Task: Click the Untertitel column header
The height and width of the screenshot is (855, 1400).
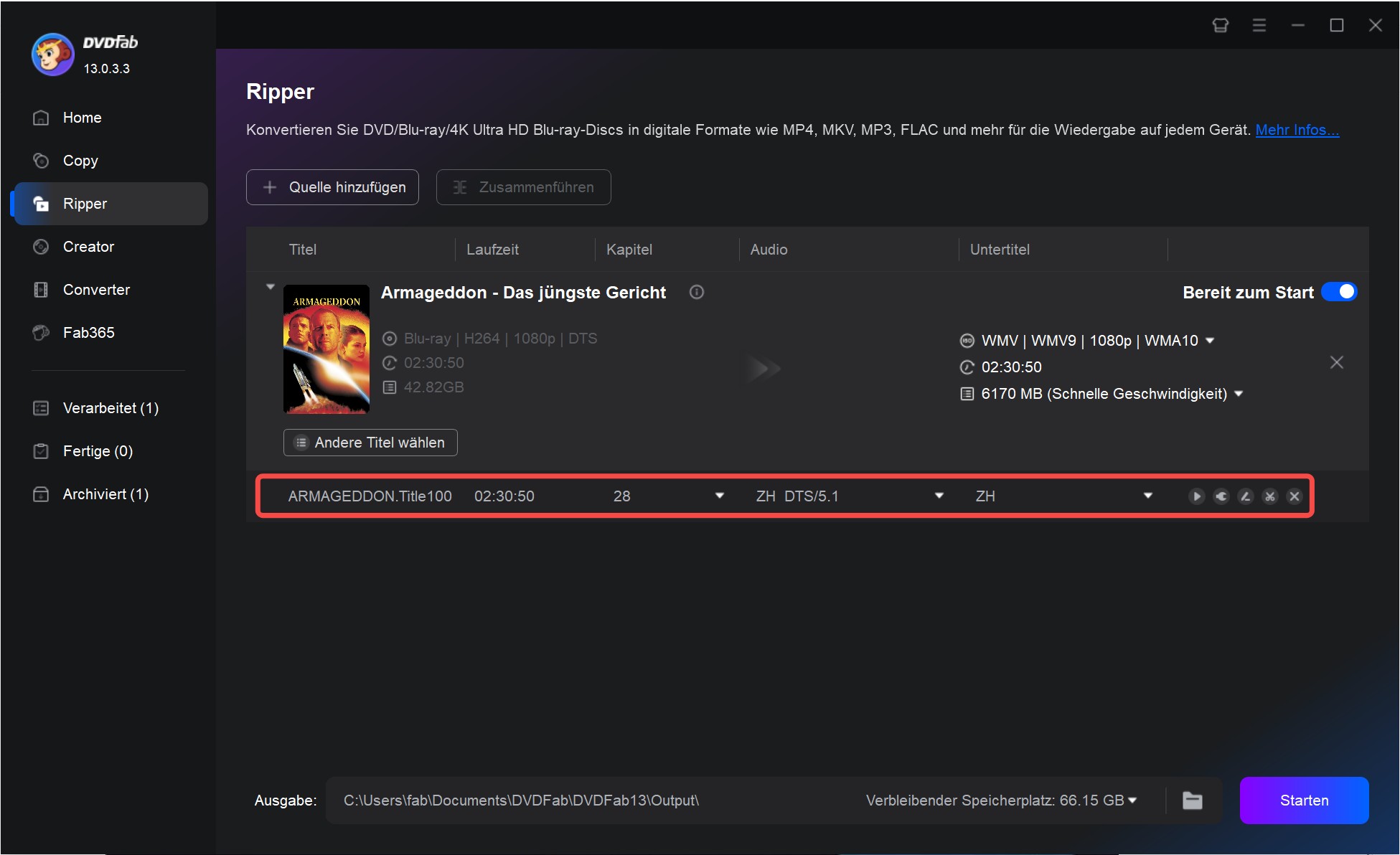Action: (1000, 250)
